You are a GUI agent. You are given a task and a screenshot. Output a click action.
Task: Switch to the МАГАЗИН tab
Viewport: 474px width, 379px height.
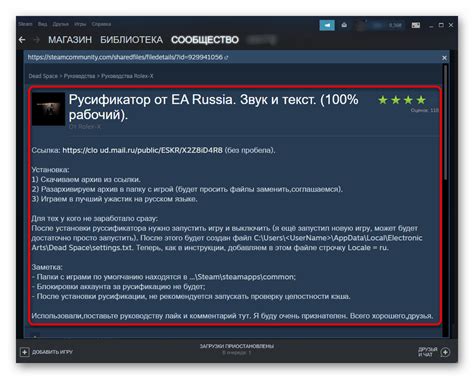click(x=70, y=40)
